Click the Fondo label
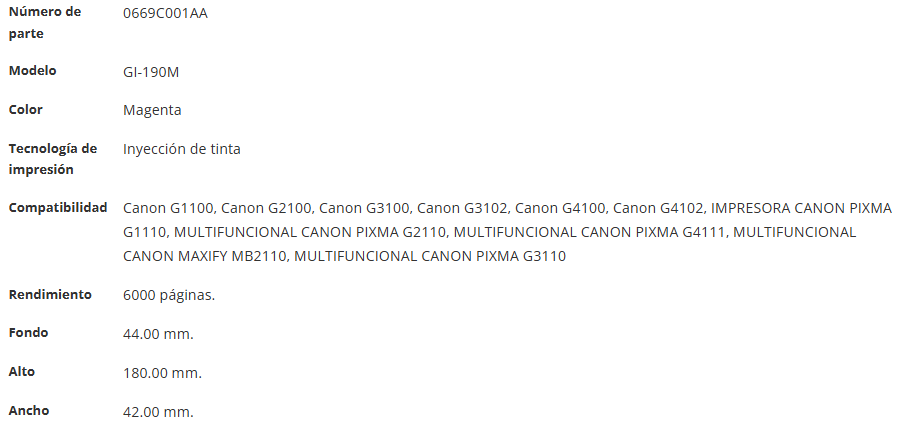Viewport: 905px width, 439px height. point(28,332)
